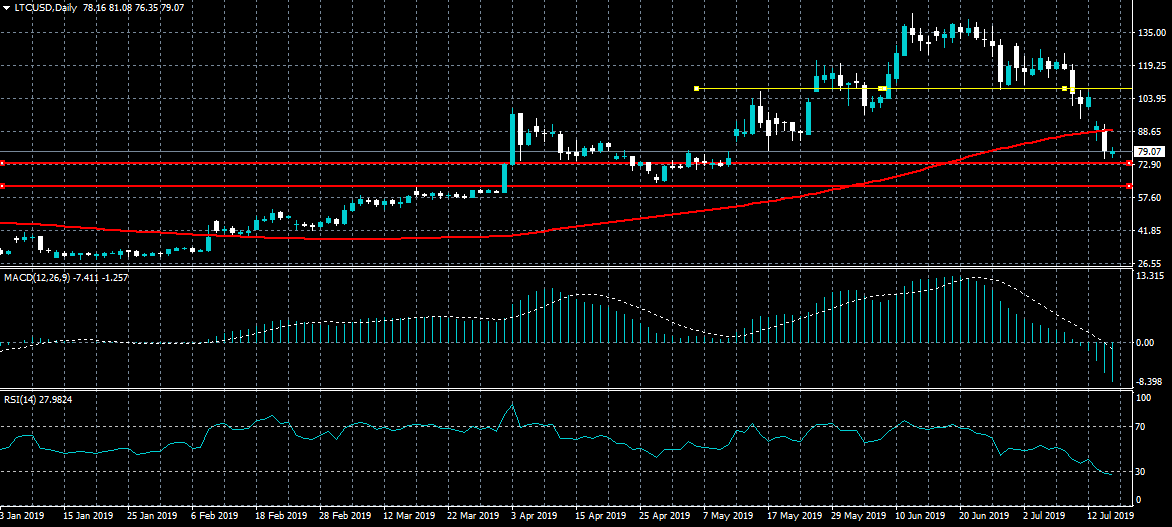The height and width of the screenshot is (527, 1172).
Task: Click the 6 Feb 2019 date label
Action: point(215,516)
